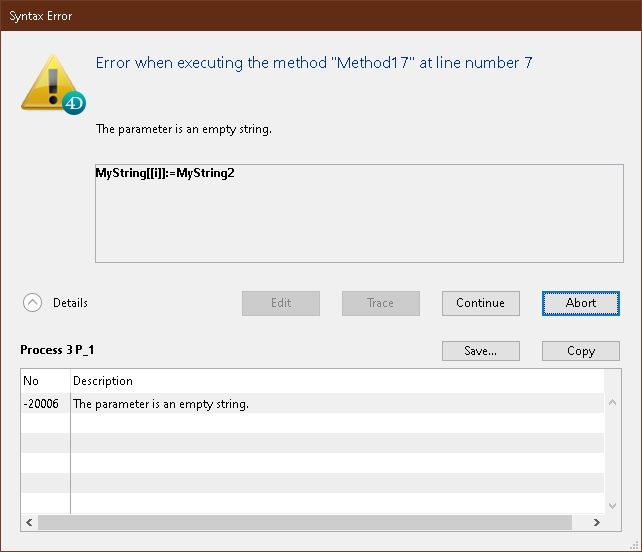Select the empty string description in error list

pos(161,404)
